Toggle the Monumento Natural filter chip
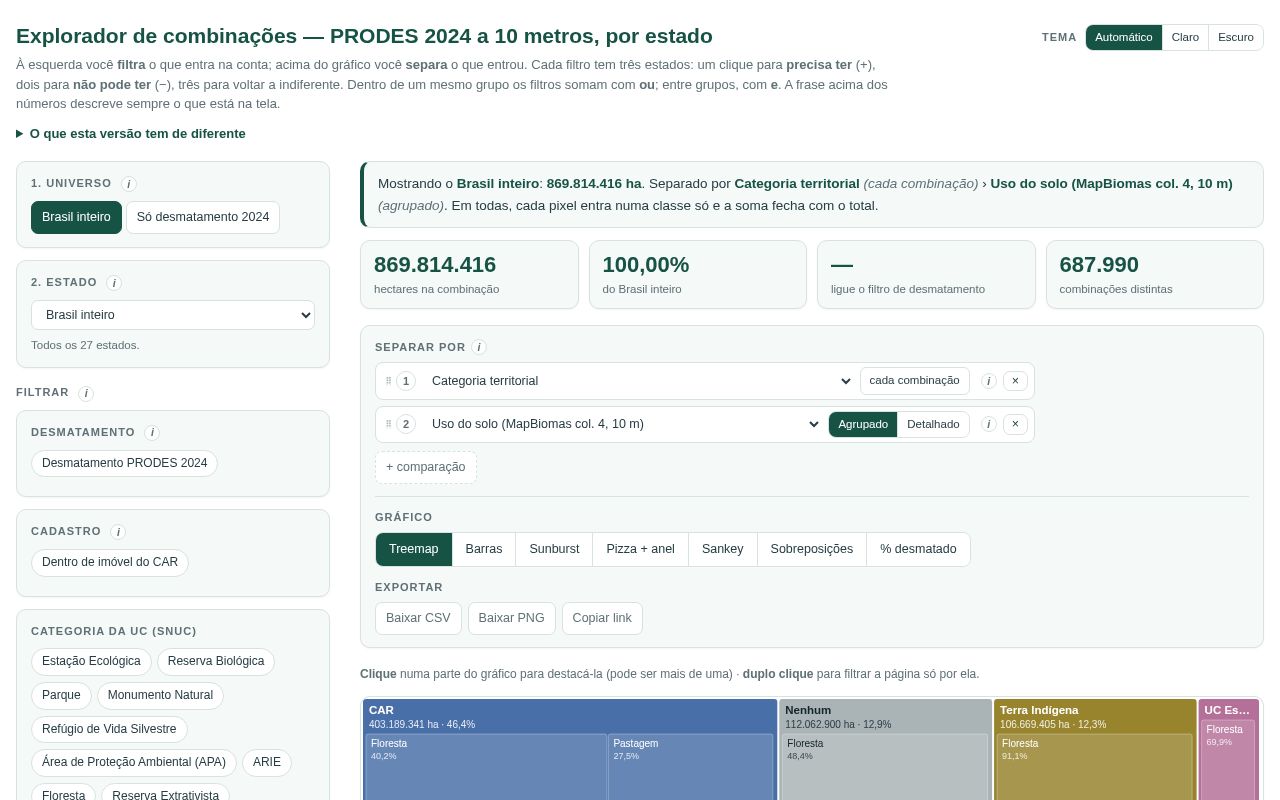1280x800 pixels. pyautogui.click(x=160, y=695)
